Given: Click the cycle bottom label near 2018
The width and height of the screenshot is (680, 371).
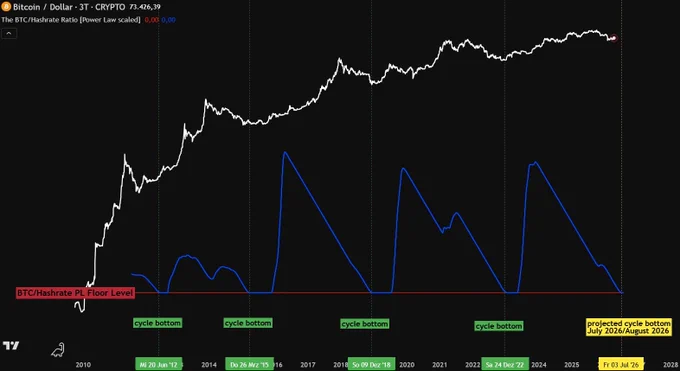Looking at the screenshot, I should tap(365, 324).
